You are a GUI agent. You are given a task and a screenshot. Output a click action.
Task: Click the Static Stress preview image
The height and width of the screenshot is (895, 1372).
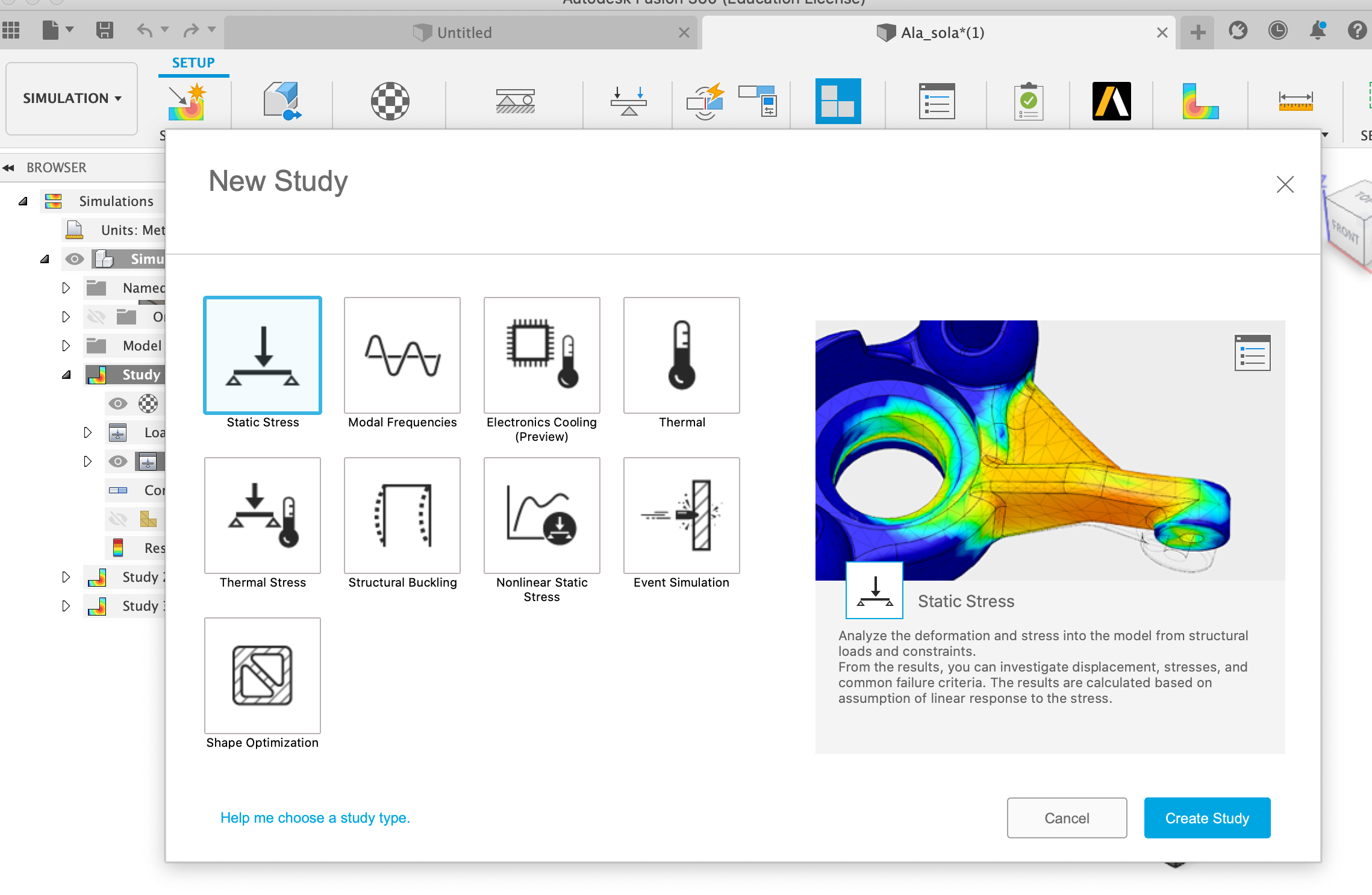[x=1049, y=449]
